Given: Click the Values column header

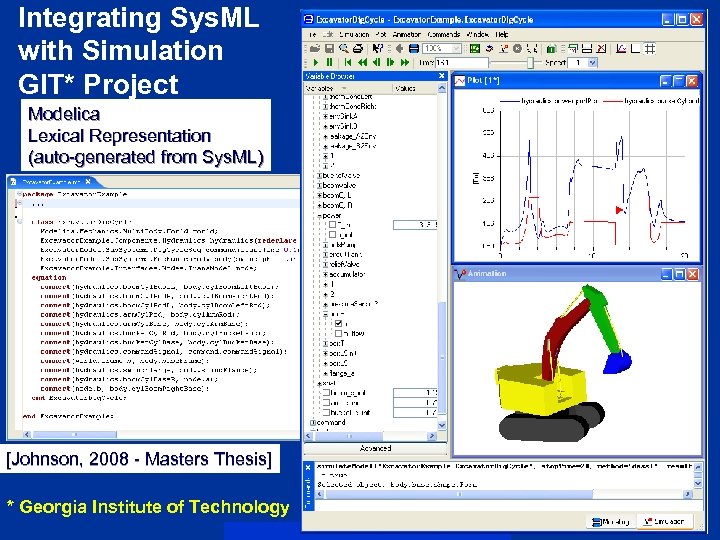Looking at the screenshot, I should click(415, 88).
